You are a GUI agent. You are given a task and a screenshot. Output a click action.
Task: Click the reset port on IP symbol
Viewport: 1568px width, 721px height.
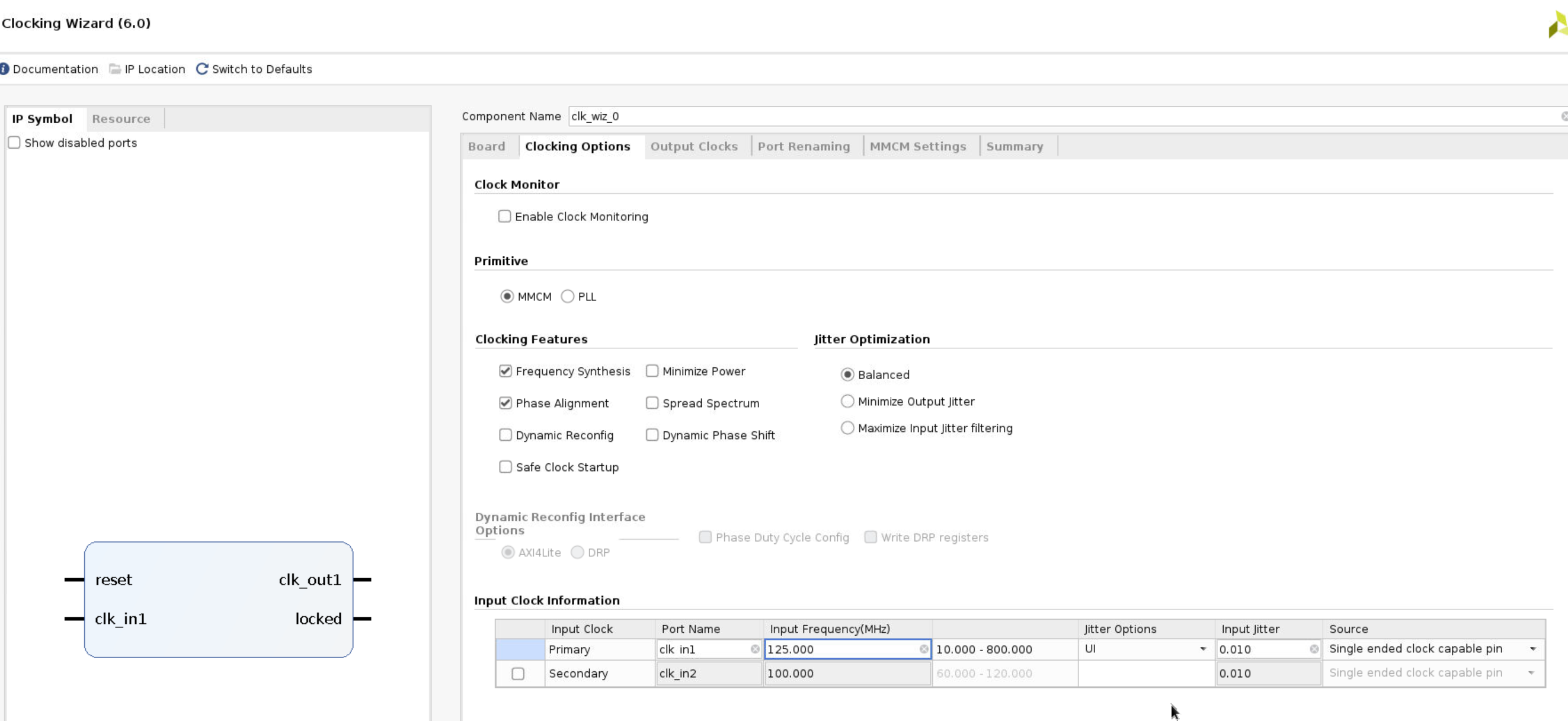click(114, 579)
